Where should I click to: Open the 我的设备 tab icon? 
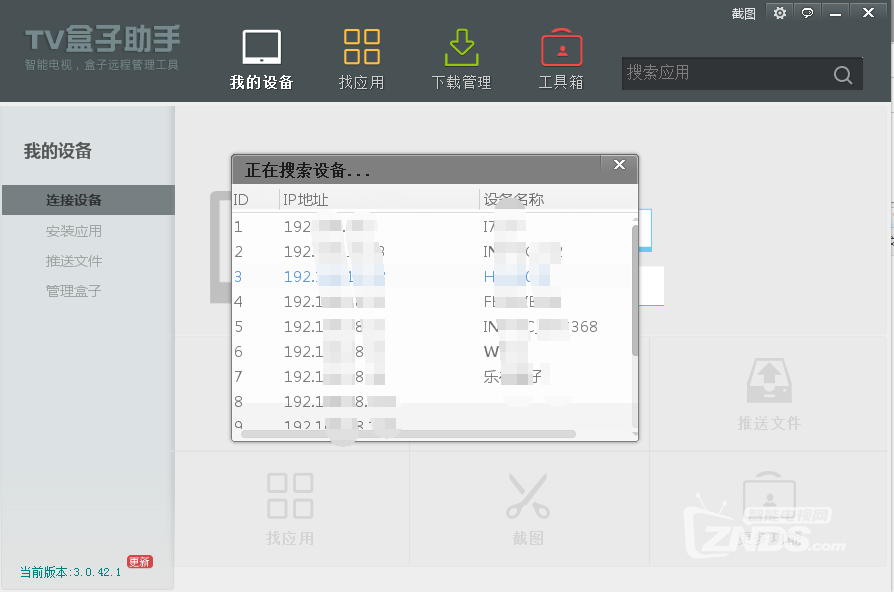tap(262, 47)
